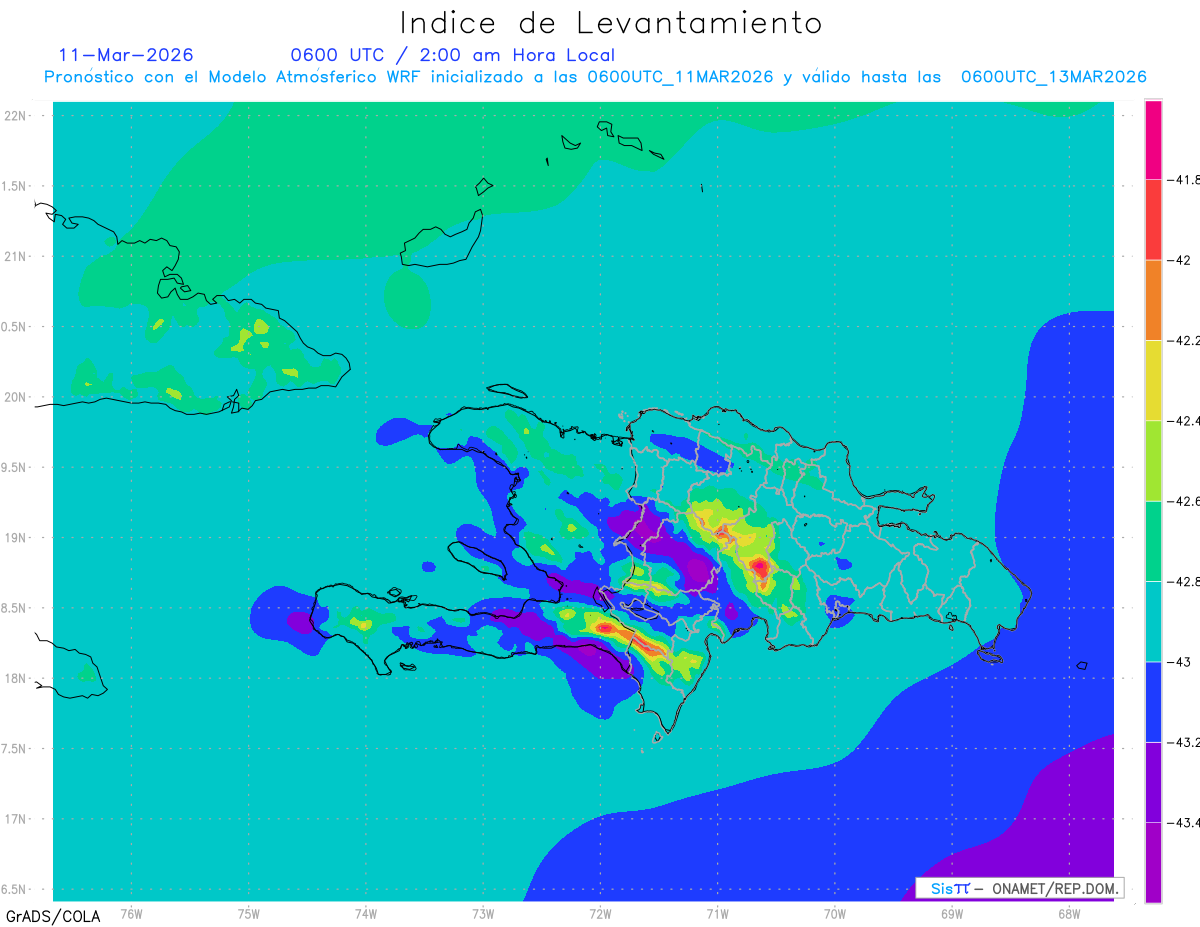Click the 'Indice de Levantamiento' map title
Image resolution: width=1200 pixels, height=927 pixels.
coord(611,22)
